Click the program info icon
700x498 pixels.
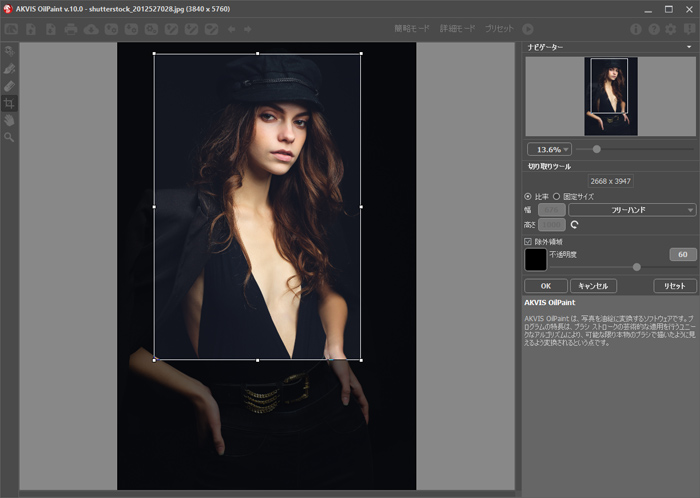[x=637, y=29]
